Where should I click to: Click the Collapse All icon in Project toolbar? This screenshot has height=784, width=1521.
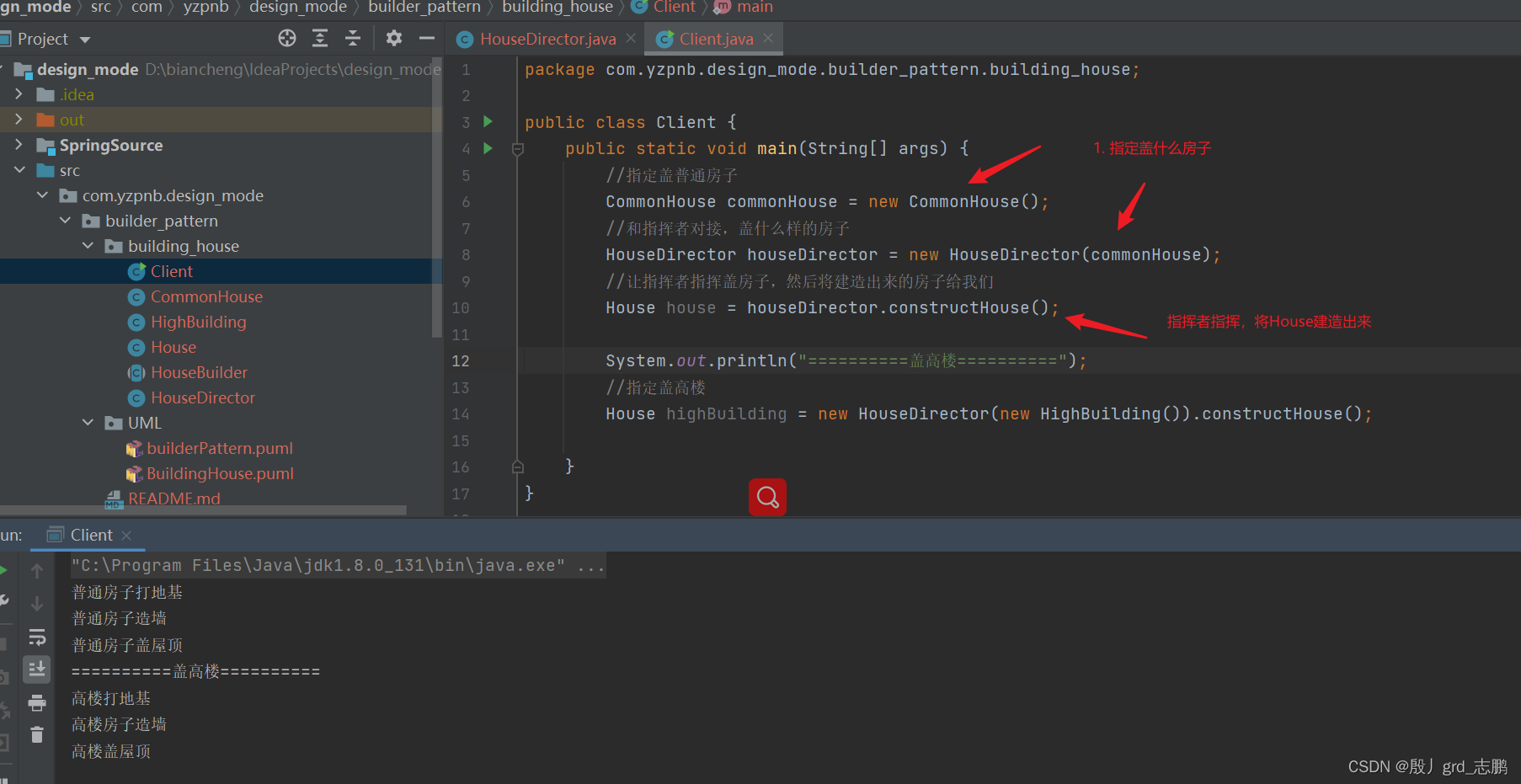click(353, 38)
